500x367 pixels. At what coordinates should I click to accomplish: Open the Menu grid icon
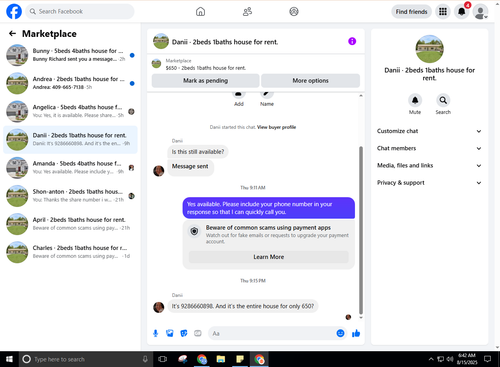443,12
